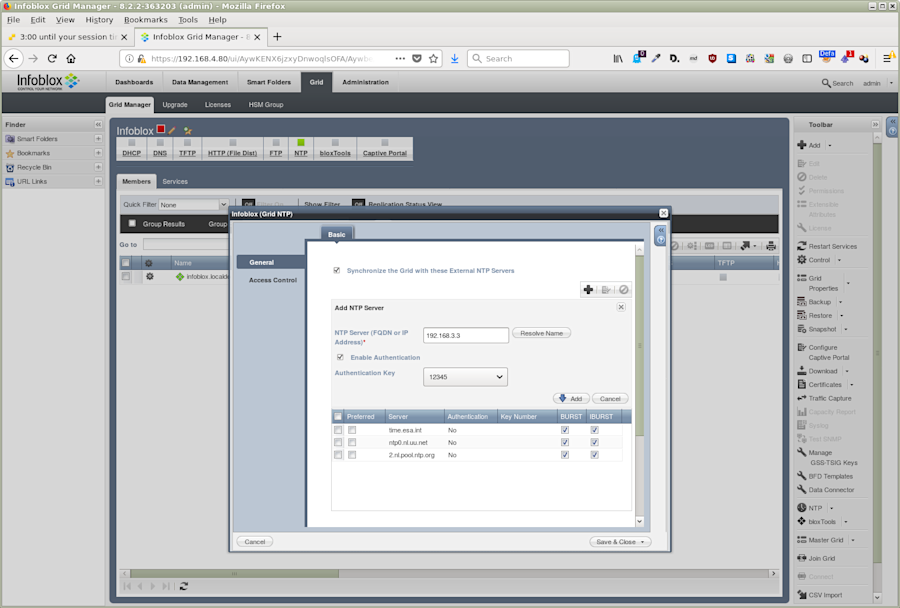Image resolution: width=900 pixels, height=608 pixels.
Task: Expand the NTP toolbar dropdown arrow
Action: pos(831,509)
